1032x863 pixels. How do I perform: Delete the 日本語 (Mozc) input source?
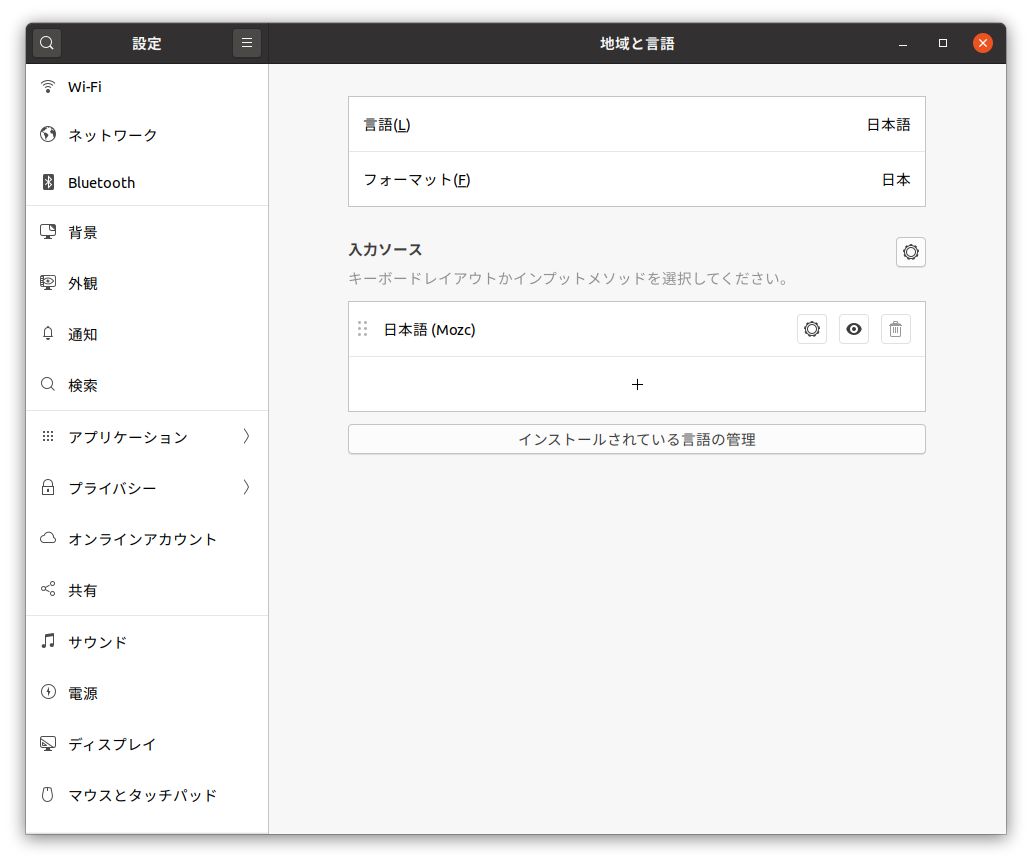895,329
